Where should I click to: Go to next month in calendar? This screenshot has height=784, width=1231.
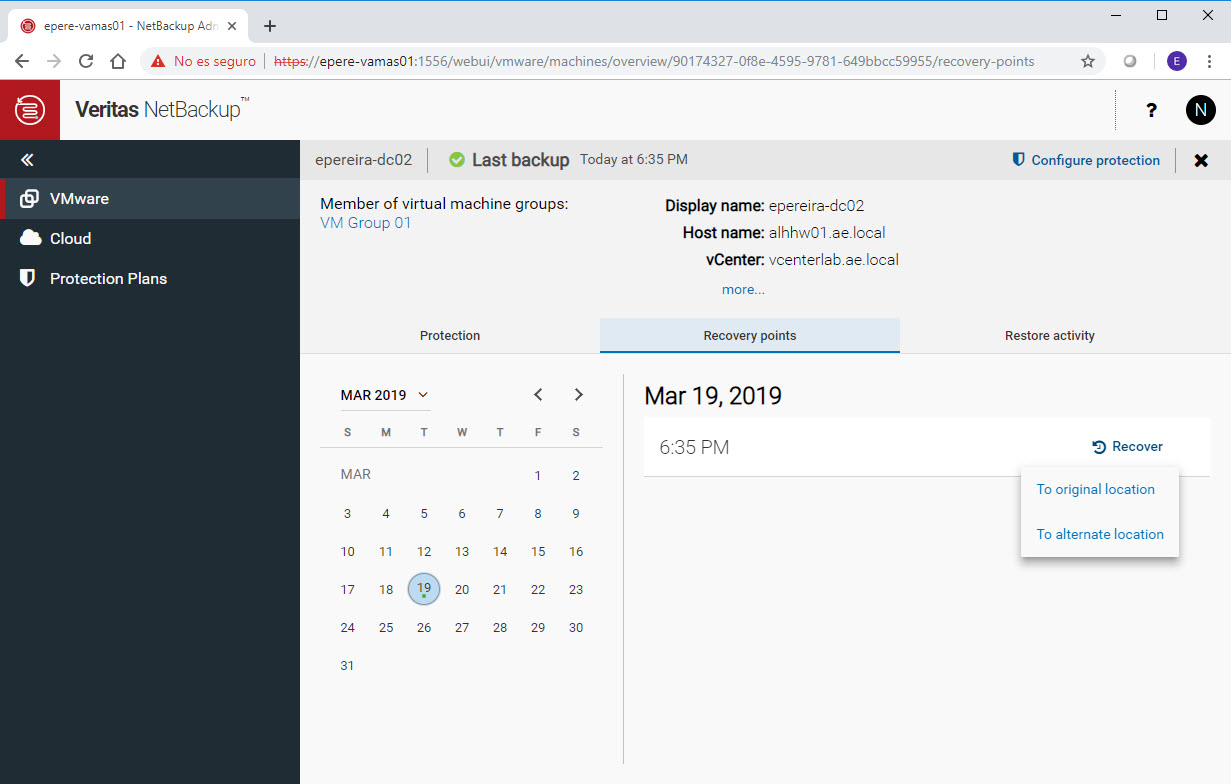coord(578,395)
